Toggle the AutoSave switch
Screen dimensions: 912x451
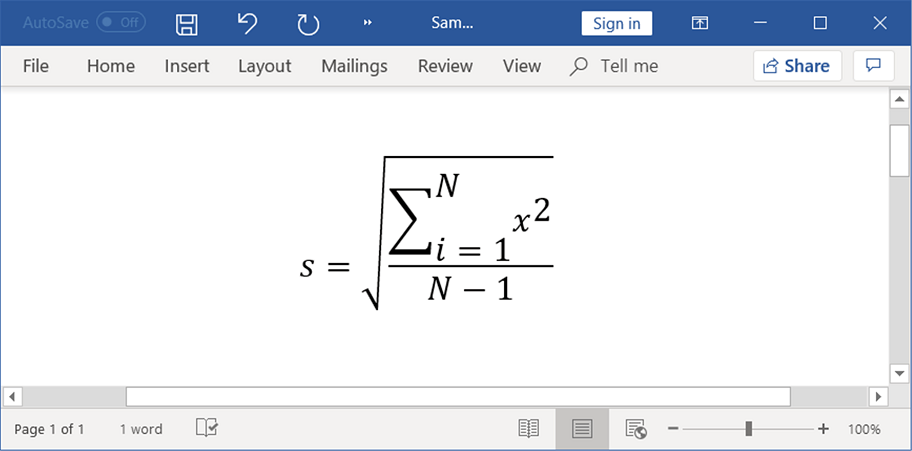pyautogui.click(x=121, y=22)
